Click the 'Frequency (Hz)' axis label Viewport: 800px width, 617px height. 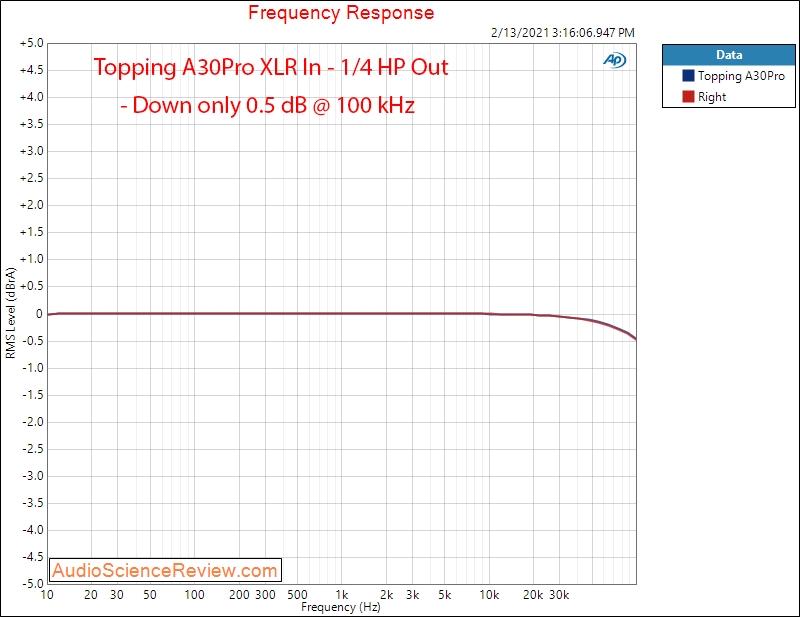341,607
